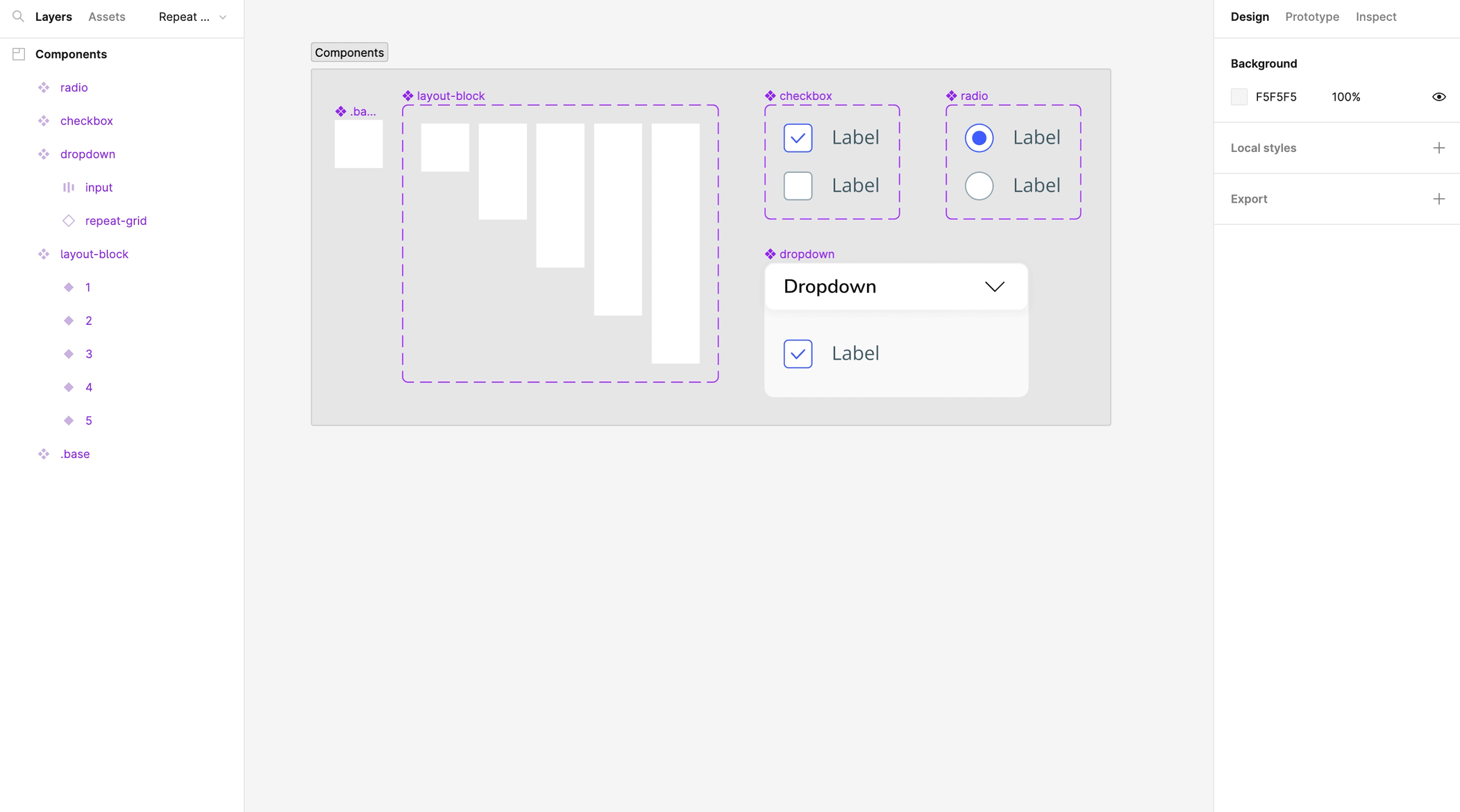Open the Repeat page dropdown chevron
1460x812 pixels.
[223, 17]
